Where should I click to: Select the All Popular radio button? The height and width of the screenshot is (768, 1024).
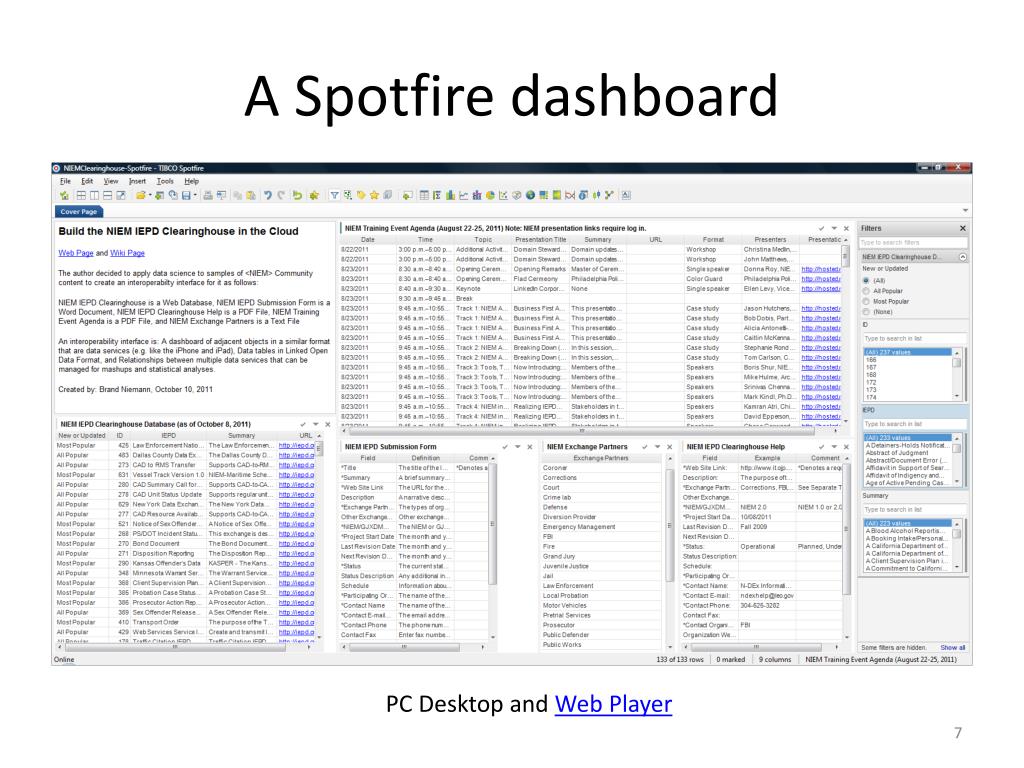[x=866, y=291]
